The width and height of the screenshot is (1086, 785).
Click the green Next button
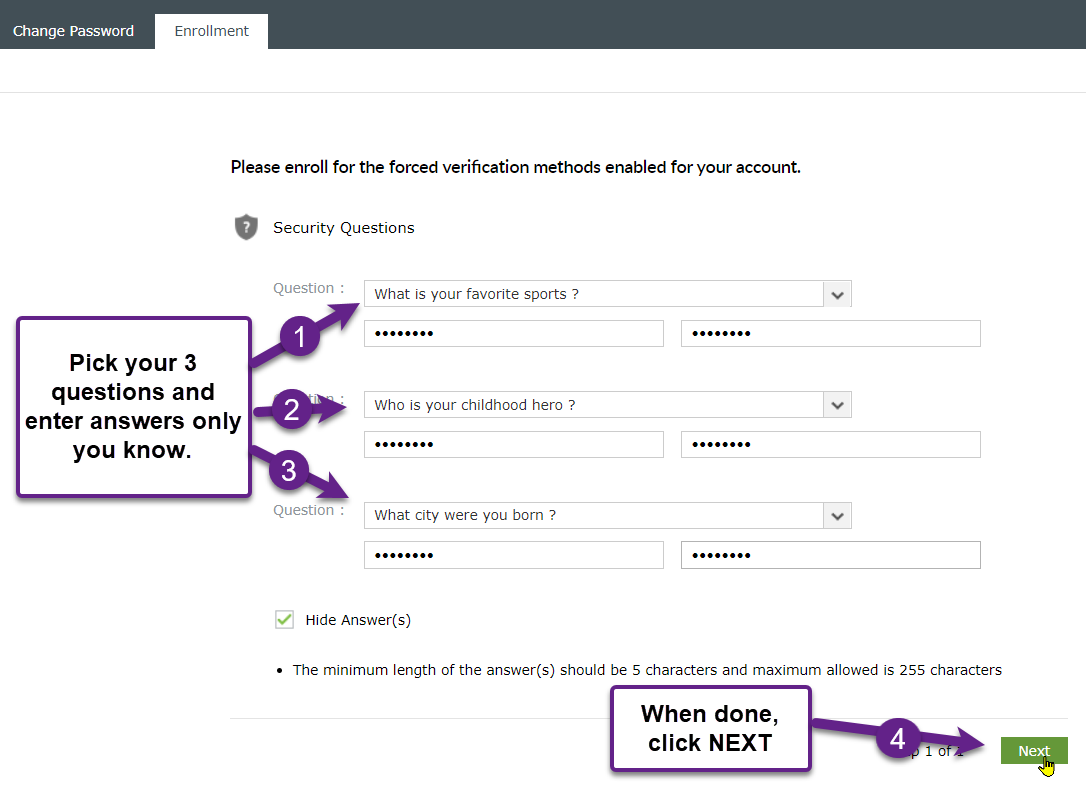click(1033, 750)
